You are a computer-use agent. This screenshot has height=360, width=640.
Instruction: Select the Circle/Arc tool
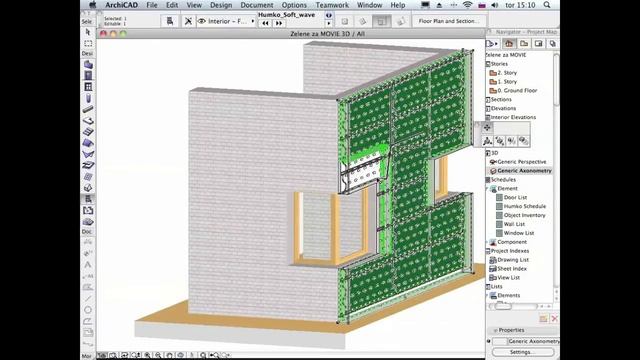[88, 310]
